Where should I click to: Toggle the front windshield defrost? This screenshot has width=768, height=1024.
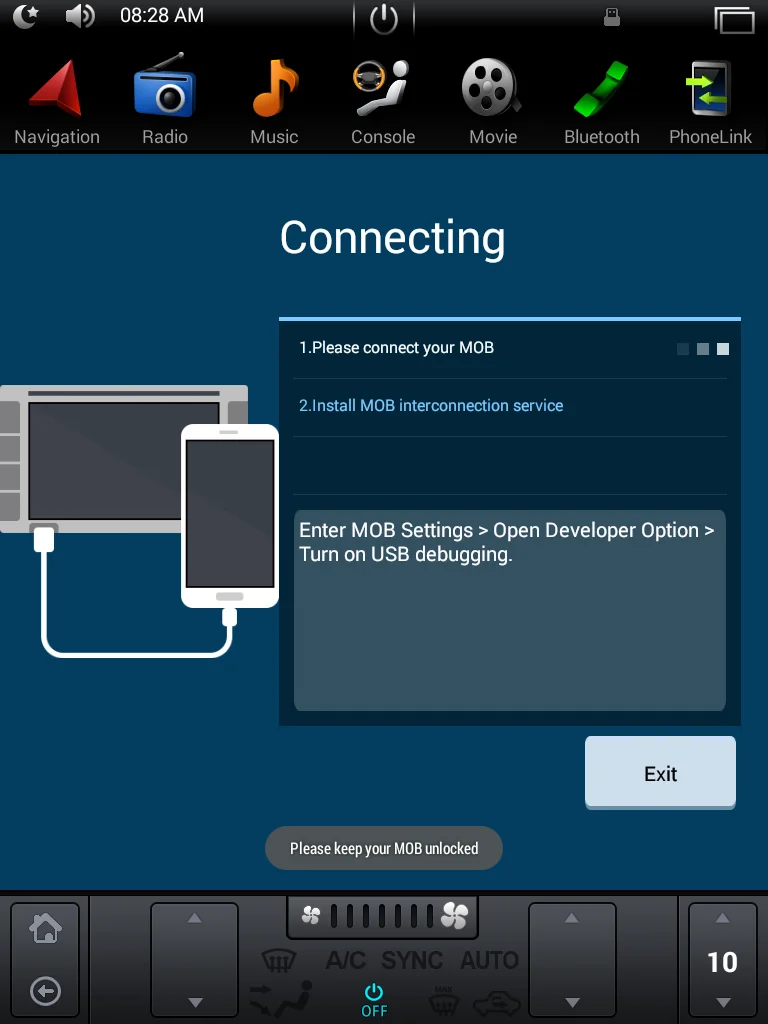(x=279, y=961)
